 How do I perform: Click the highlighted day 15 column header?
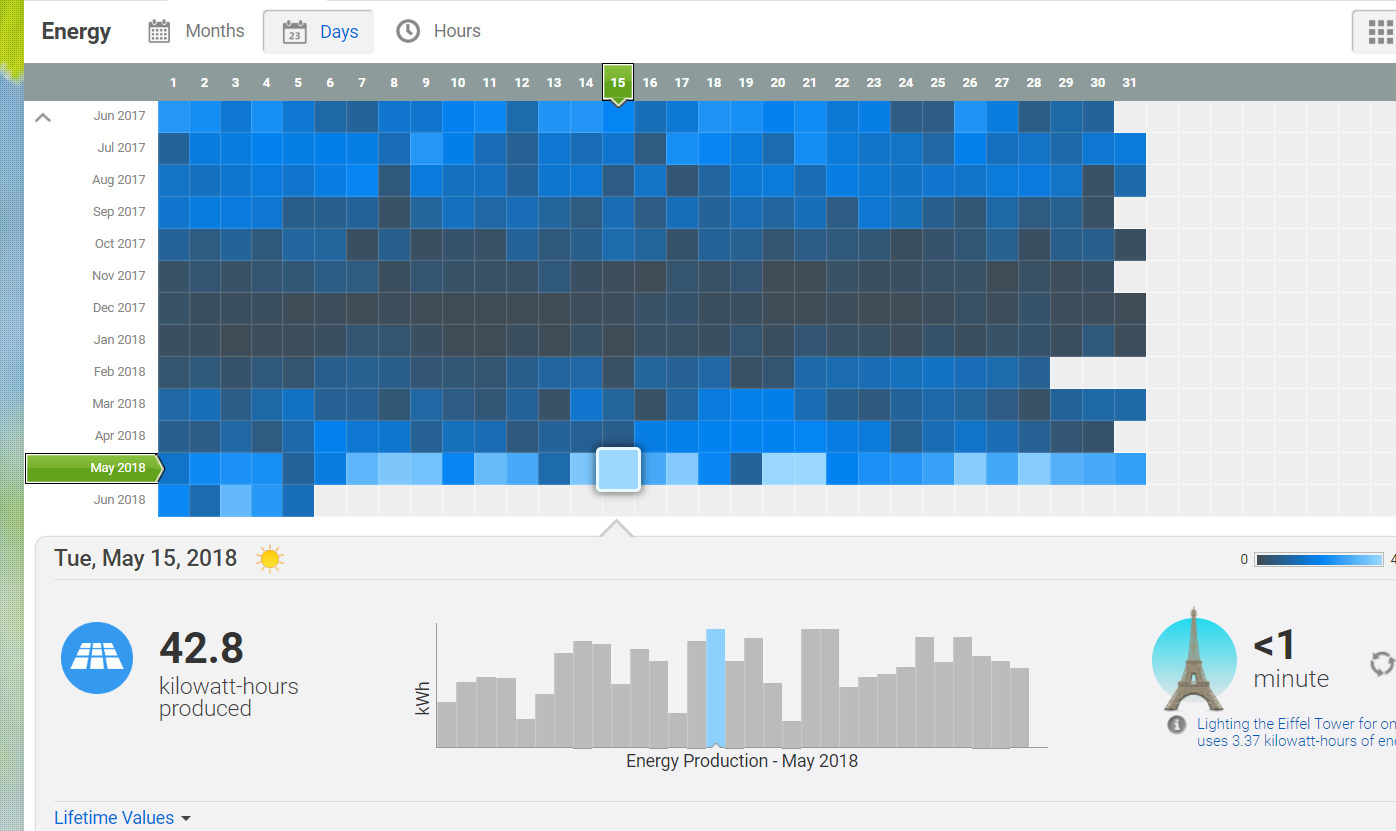tap(618, 83)
